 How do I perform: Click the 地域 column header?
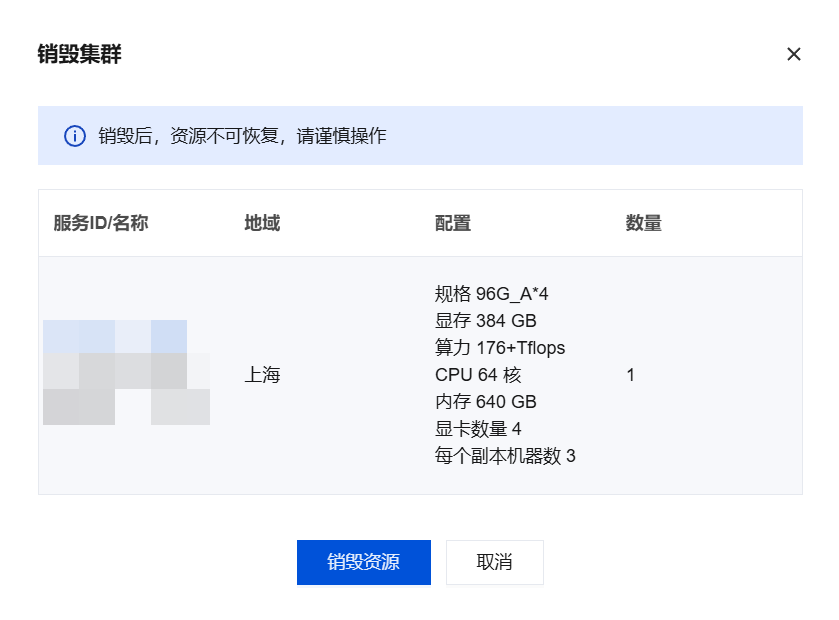262,223
